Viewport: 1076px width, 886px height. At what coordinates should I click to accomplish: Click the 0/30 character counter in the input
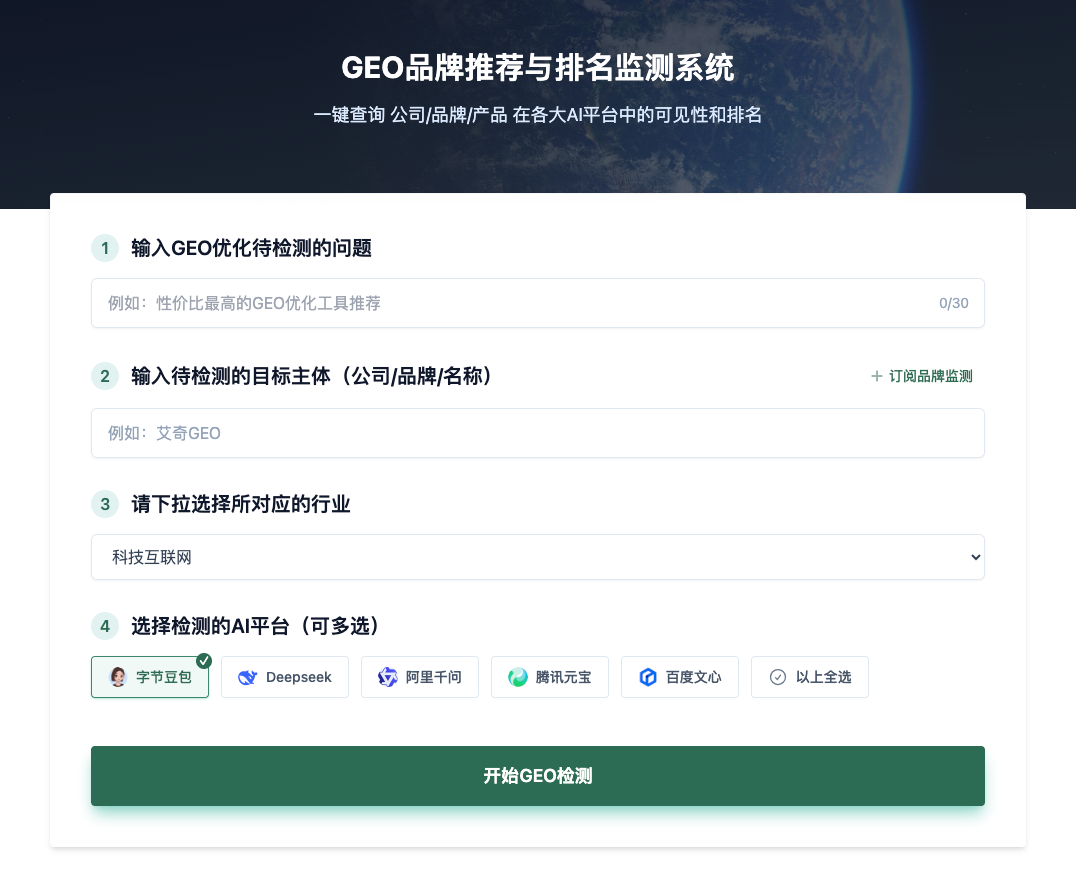(x=954, y=303)
